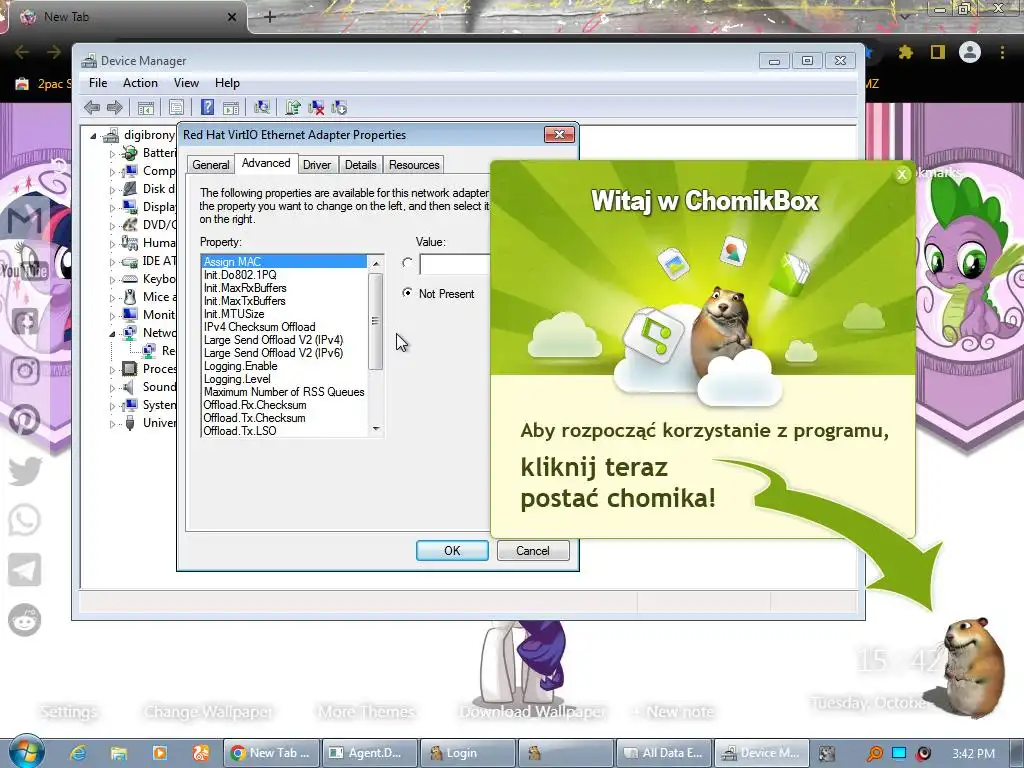This screenshot has width=1024, height=768.
Task: Click the hamster character at bottom right
Action: pyautogui.click(x=974, y=666)
